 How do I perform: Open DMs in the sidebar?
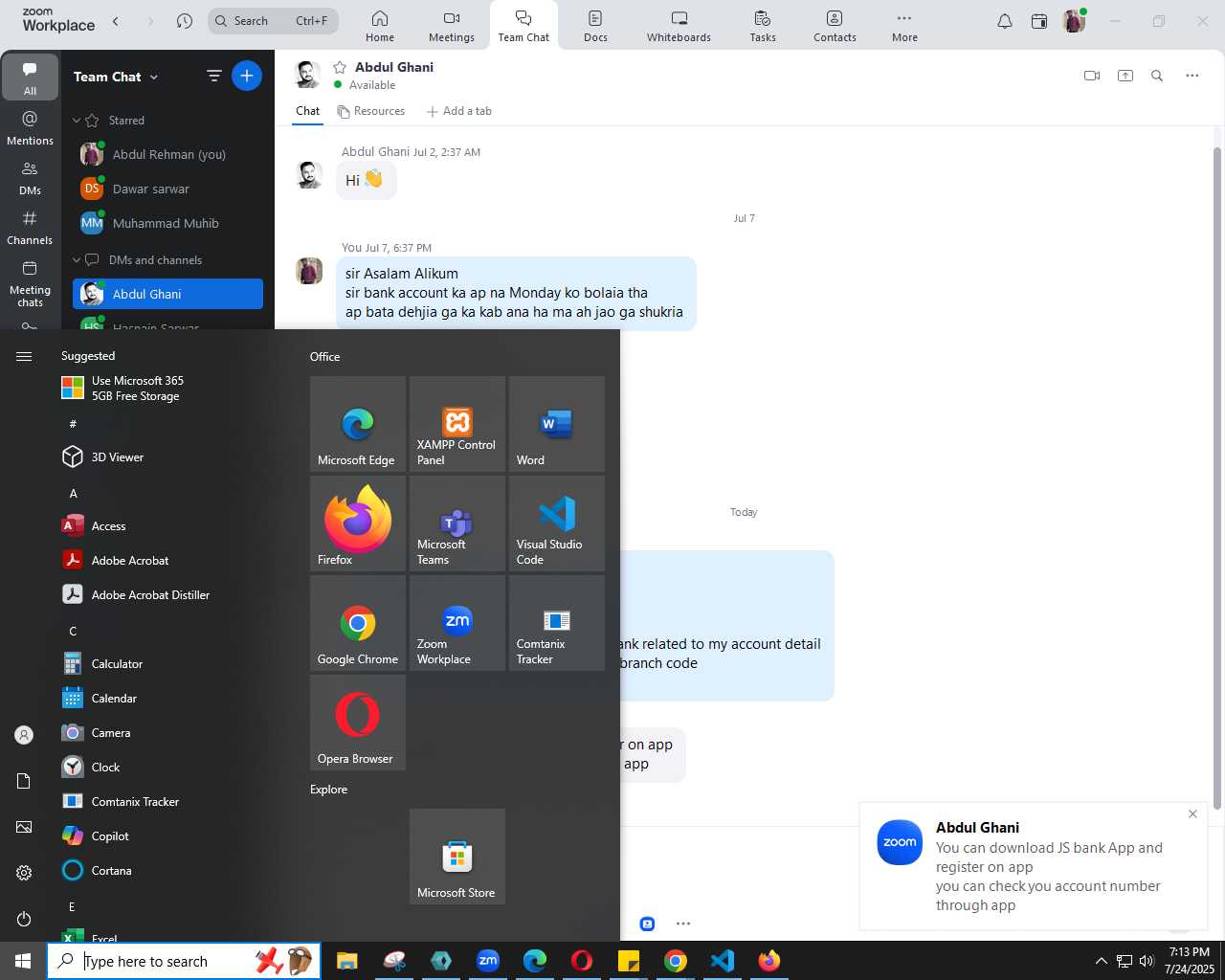(30, 177)
